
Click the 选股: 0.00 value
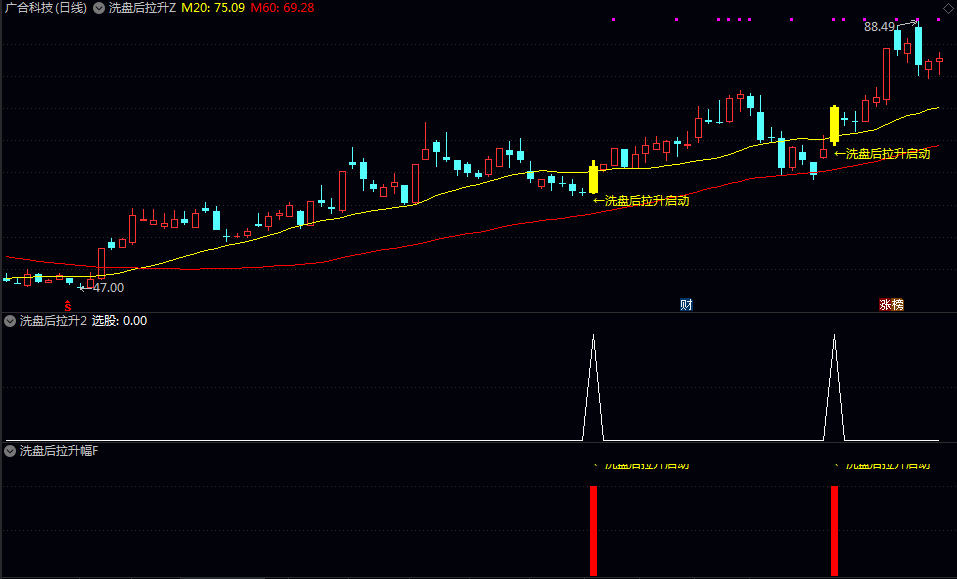pos(119,321)
